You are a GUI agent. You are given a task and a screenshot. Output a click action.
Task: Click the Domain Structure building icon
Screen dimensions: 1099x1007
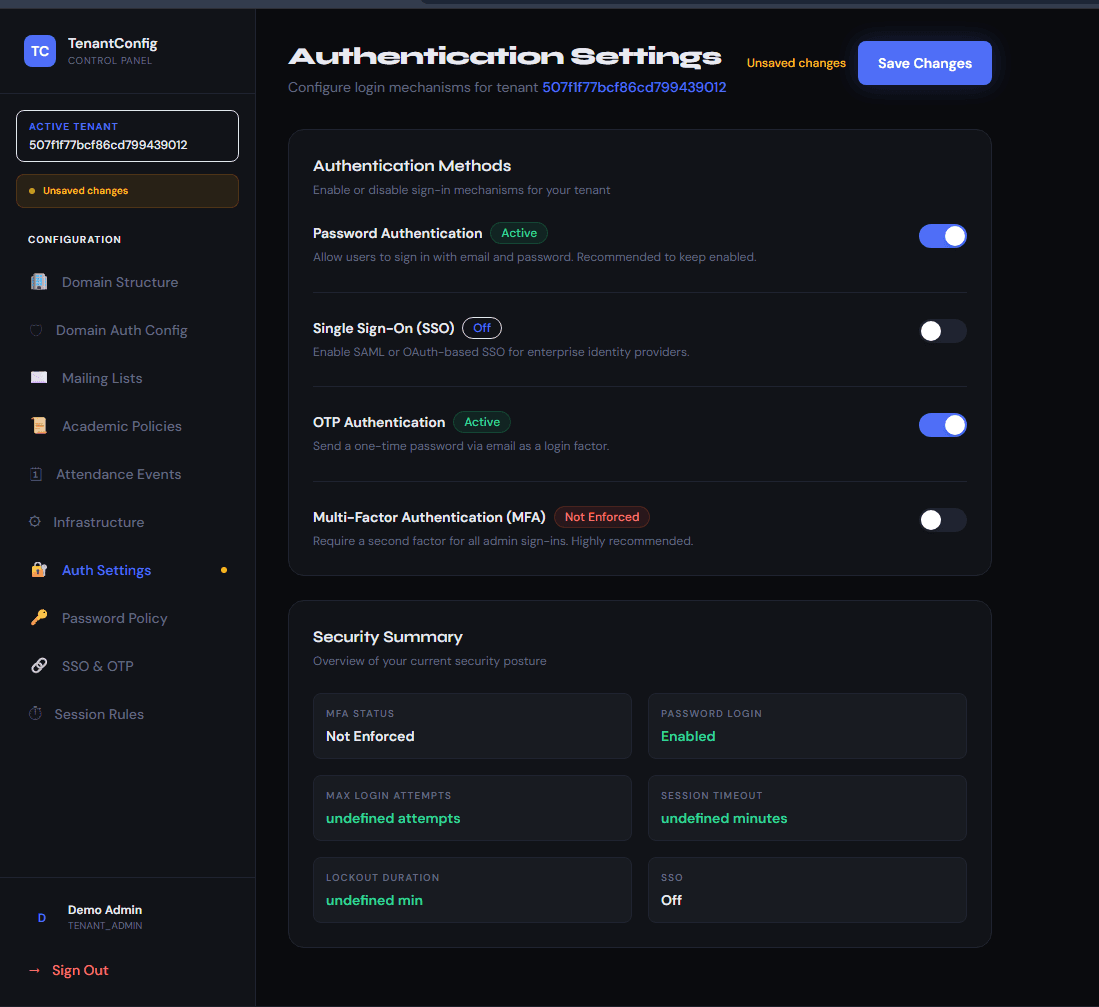tap(39, 282)
